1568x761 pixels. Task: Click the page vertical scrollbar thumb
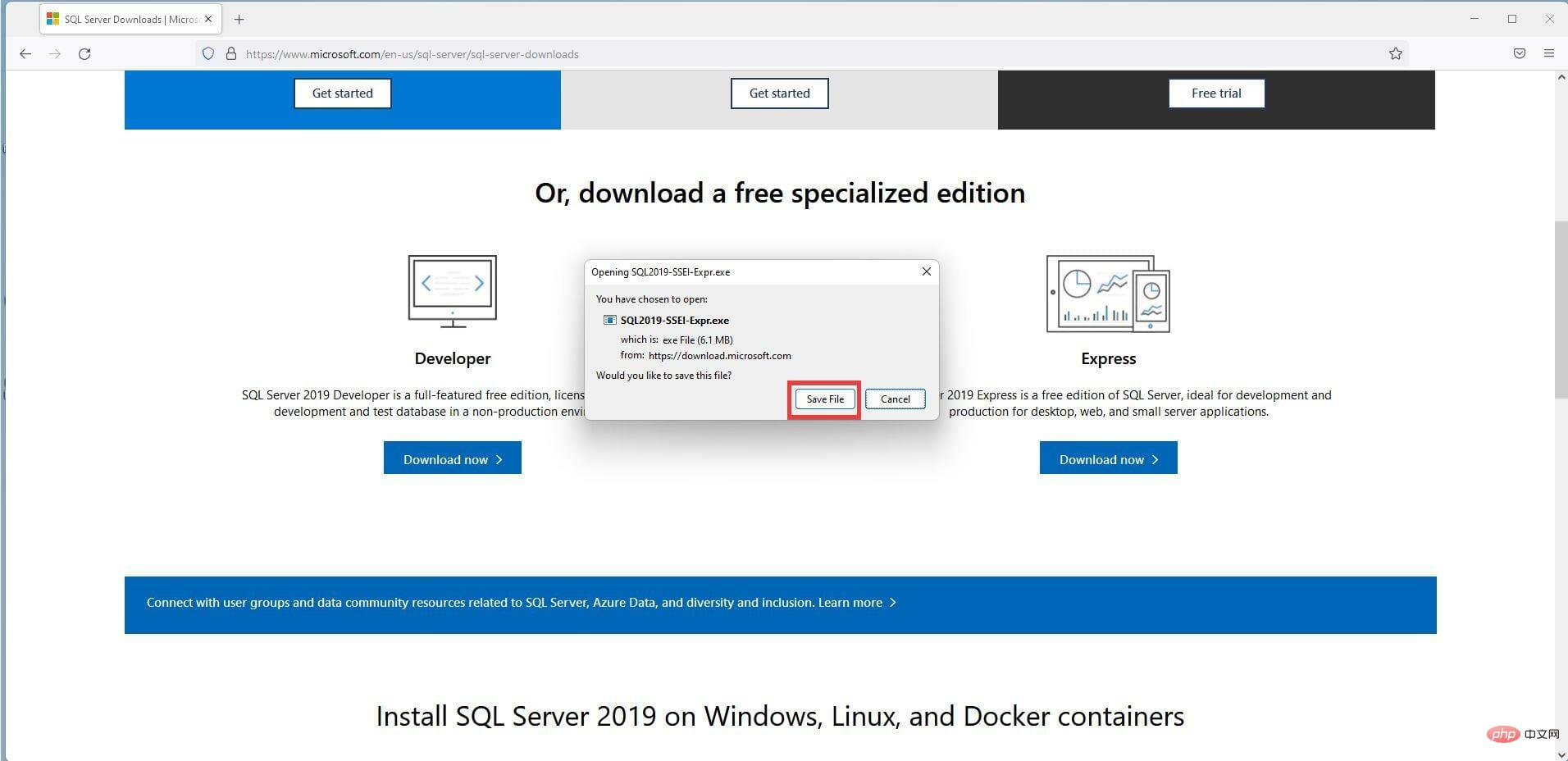click(1561, 310)
